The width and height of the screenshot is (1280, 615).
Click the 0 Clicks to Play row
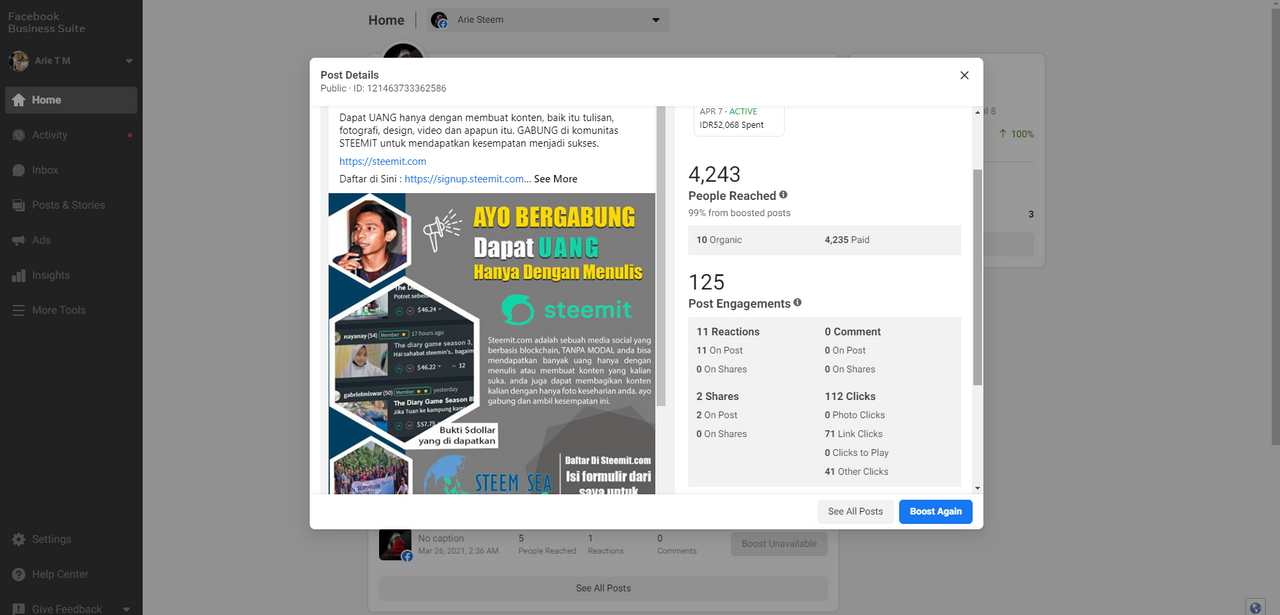[x=857, y=453]
